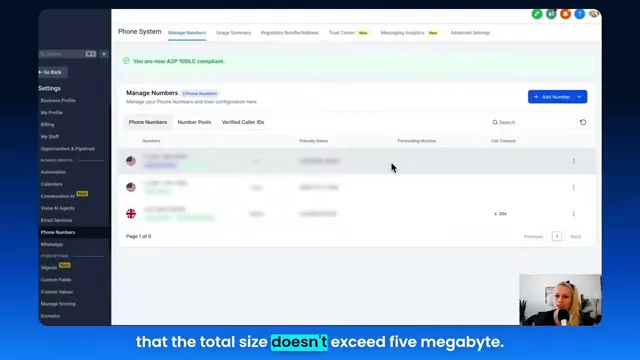This screenshot has height=360, width=640.
Task: Click the Previous pagination button
Action: coord(533,237)
